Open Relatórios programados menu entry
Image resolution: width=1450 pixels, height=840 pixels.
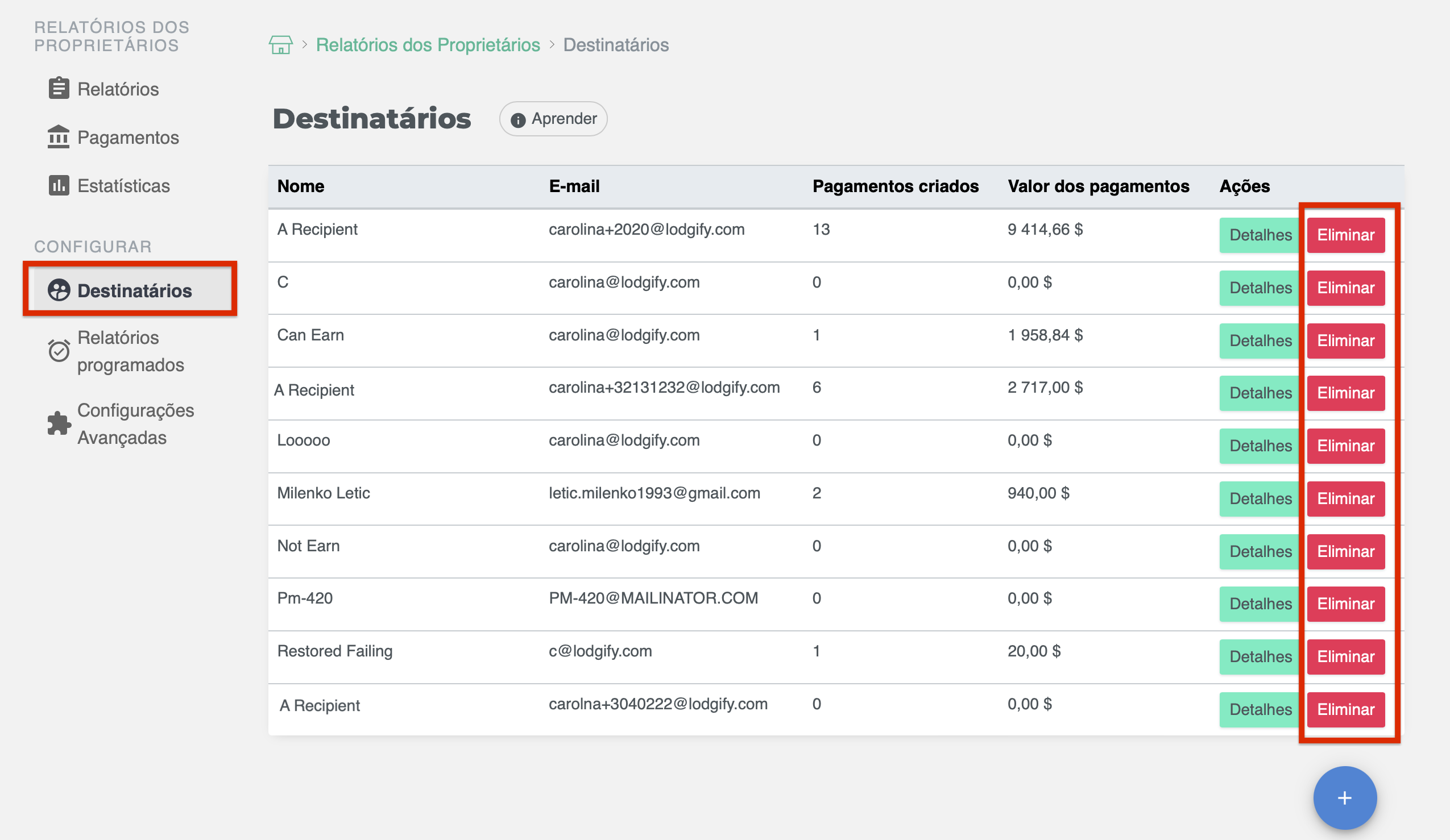(x=130, y=351)
